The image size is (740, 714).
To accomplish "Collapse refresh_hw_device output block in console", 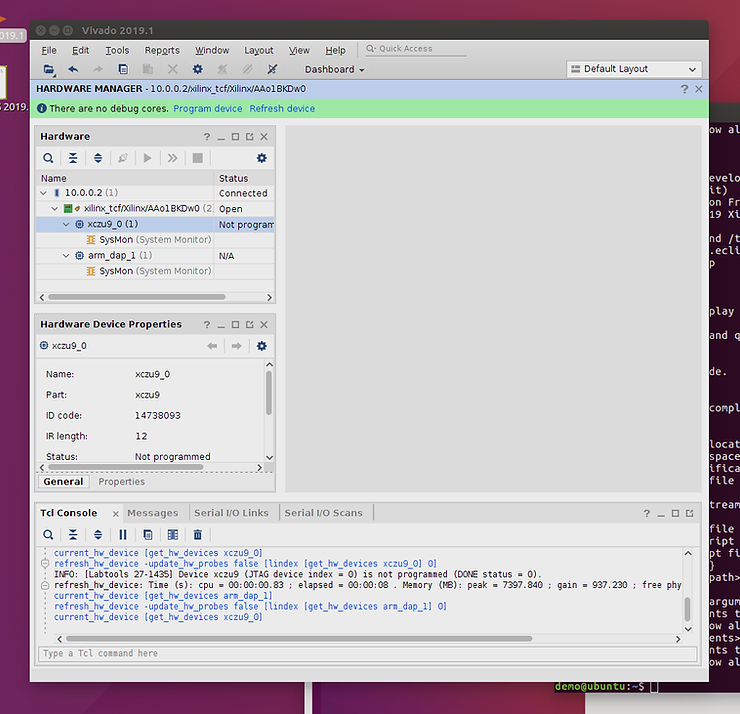I will [x=45, y=563].
